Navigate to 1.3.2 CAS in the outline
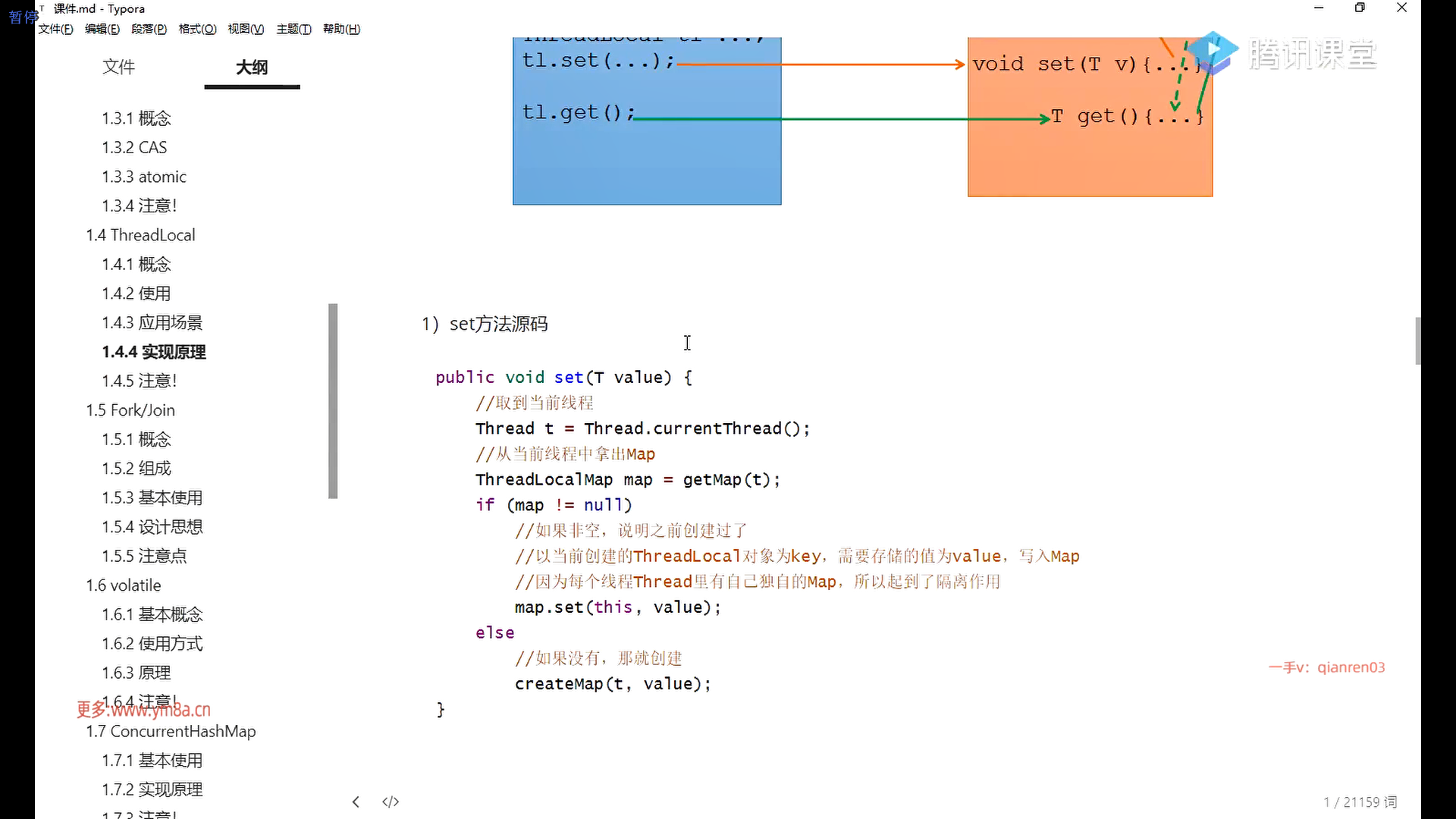Image resolution: width=1456 pixels, height=819 pixels. tap(134, 147)
